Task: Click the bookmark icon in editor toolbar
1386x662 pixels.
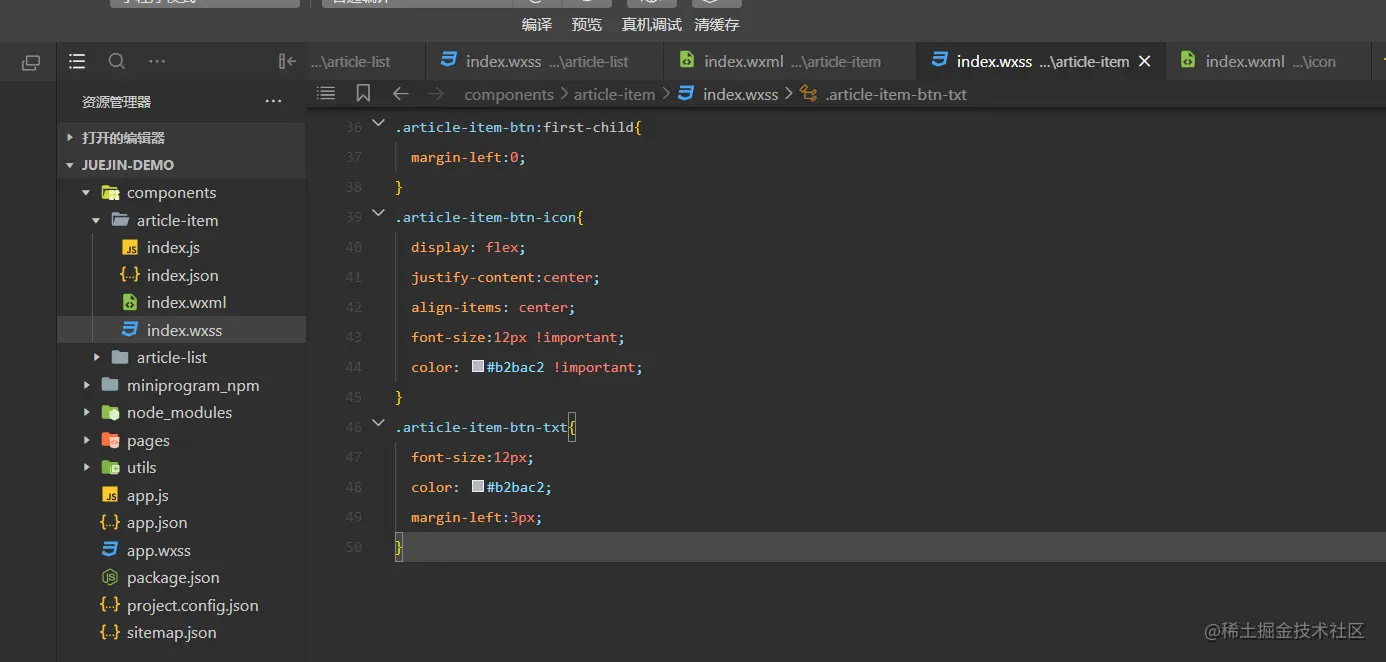Action: [363, 93]
